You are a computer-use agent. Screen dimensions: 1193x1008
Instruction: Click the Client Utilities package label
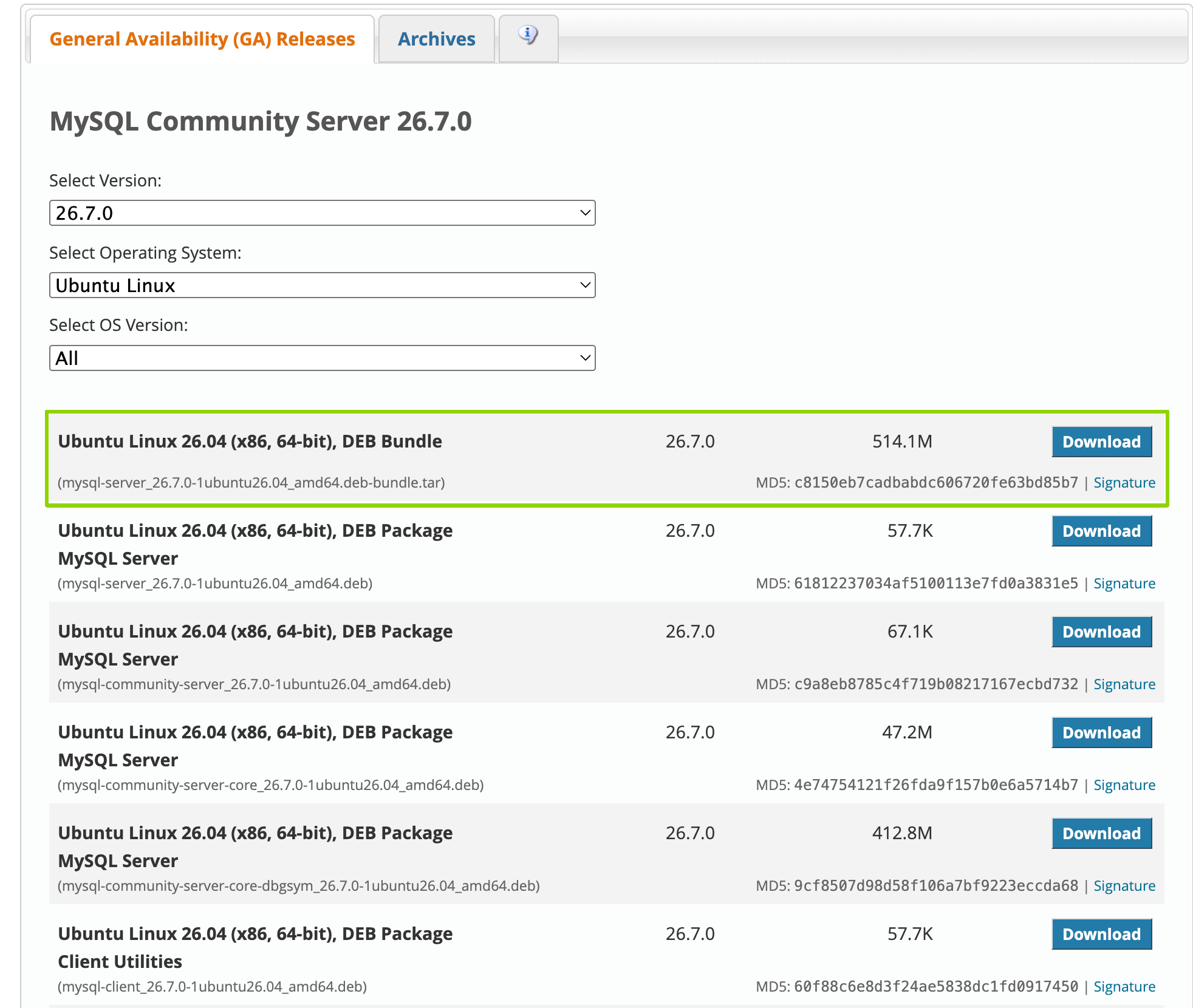(120, 962)
